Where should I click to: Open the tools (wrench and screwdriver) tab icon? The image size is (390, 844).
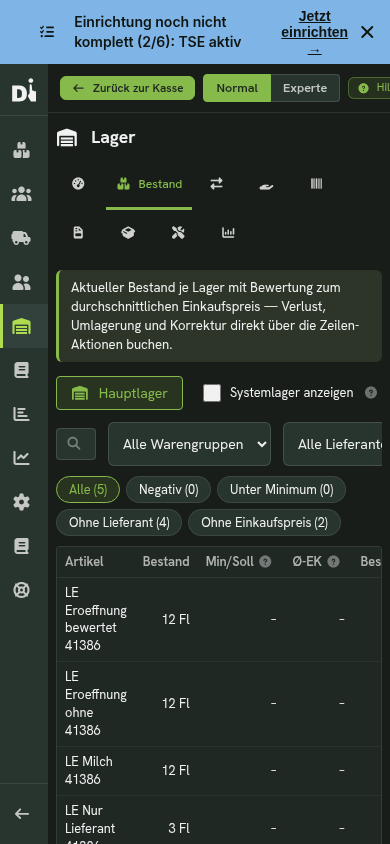pyautogui.click(x=178, y=233)
